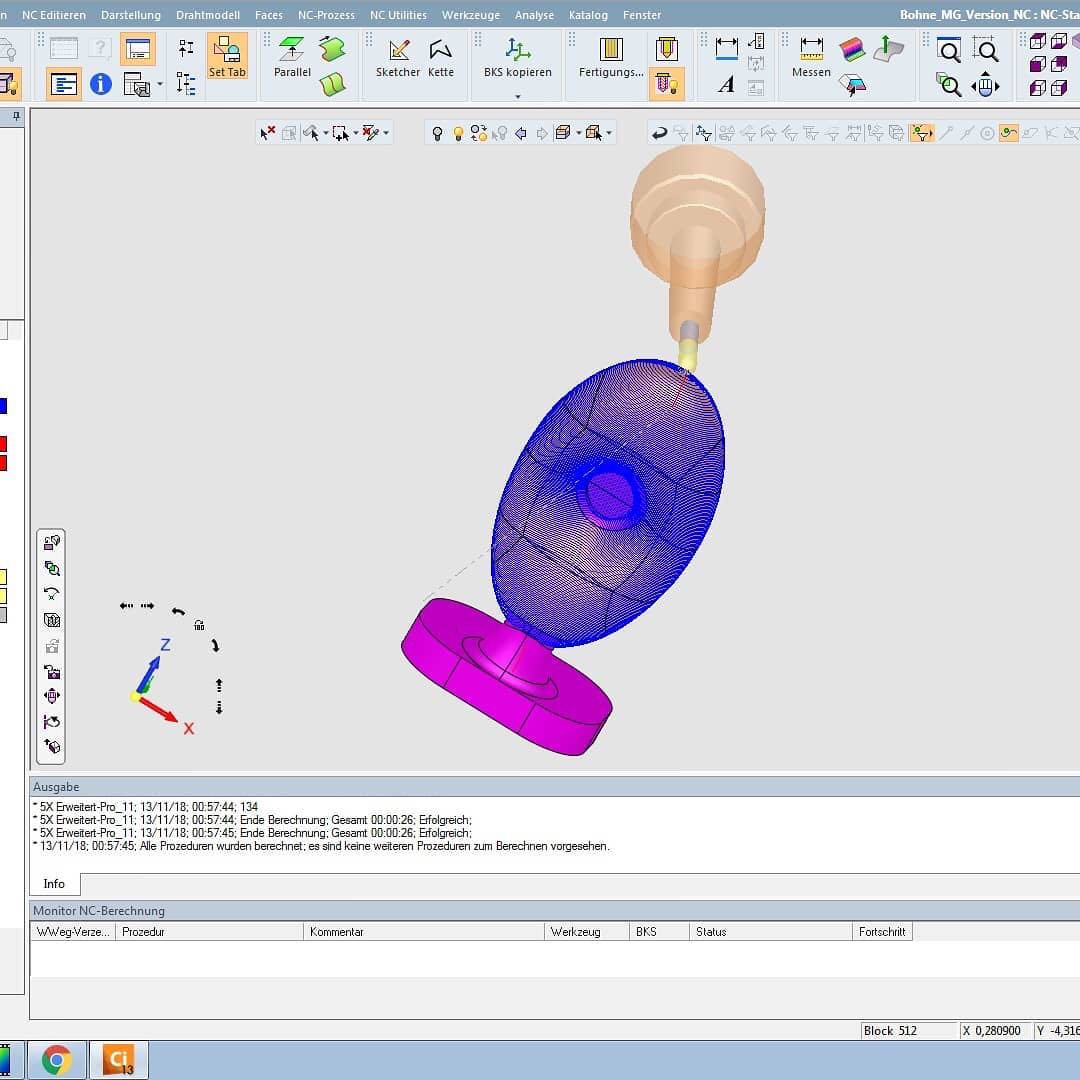Expand arrow below BKS kopieren

(x=518, y=96)
